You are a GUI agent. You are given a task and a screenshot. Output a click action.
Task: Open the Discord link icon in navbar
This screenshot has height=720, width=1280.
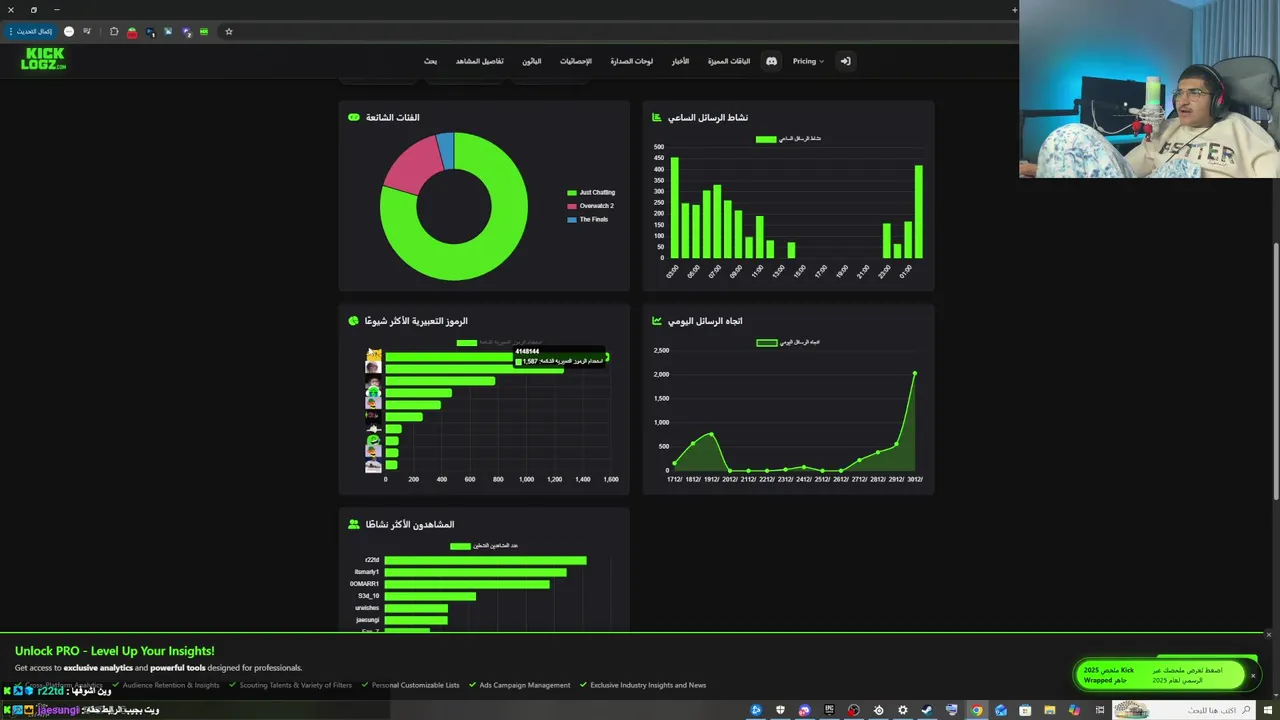[x=771, y=61]
